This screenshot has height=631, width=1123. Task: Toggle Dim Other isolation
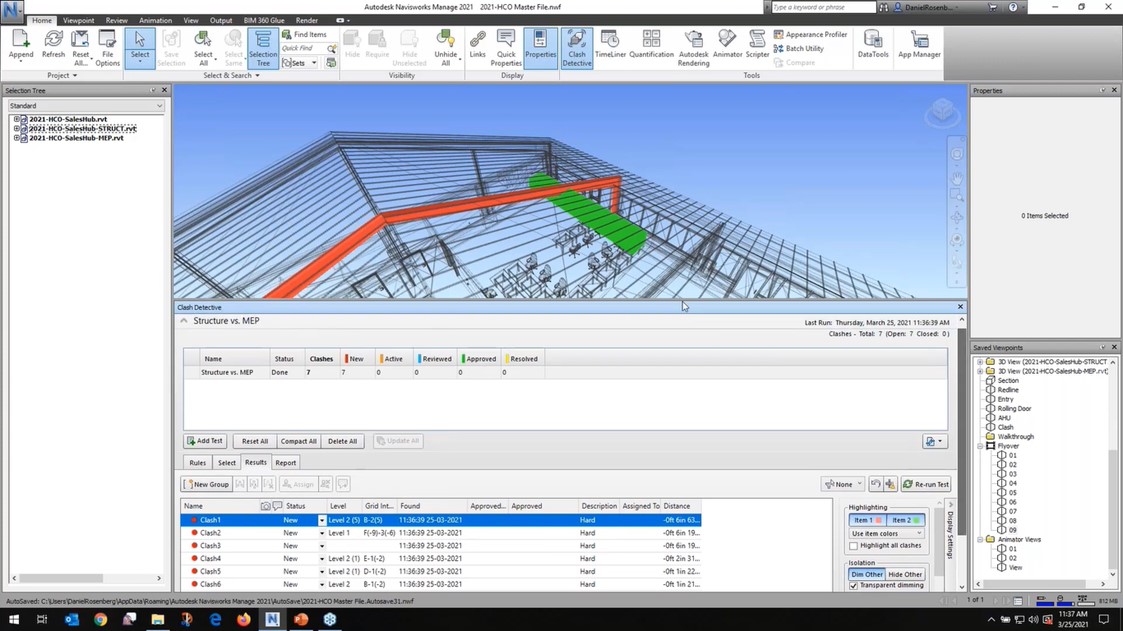(867, 574)
